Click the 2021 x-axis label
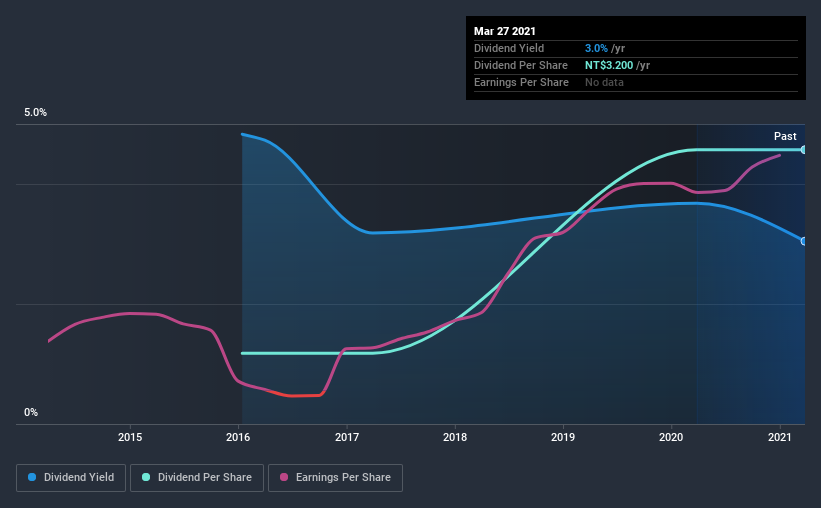The height and width of the screenshot is (508, 821). [780, 437]
